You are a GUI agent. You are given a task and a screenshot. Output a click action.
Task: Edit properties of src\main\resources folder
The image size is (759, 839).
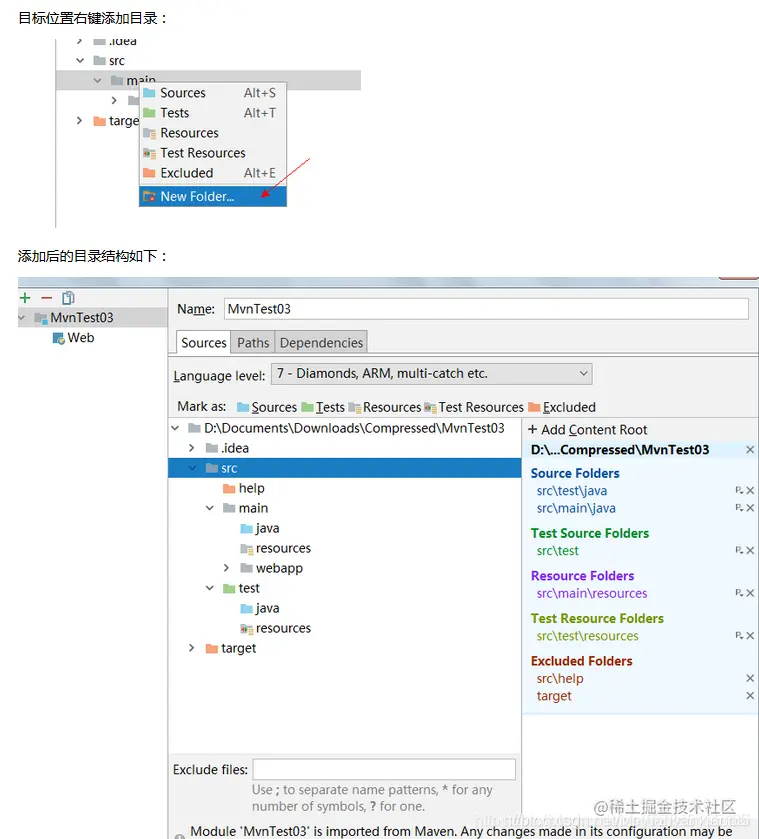739,593
